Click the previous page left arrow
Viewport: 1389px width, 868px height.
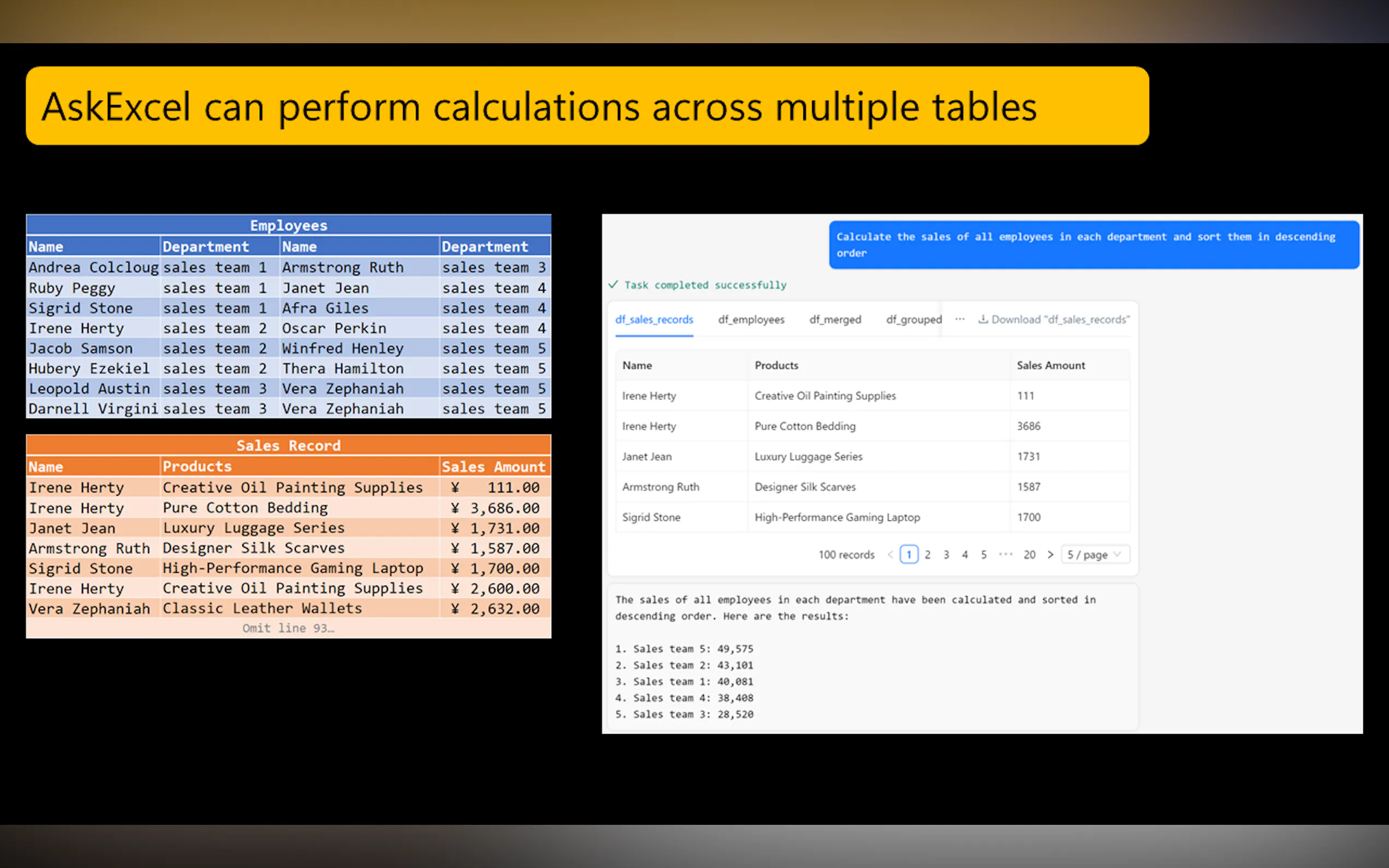tap(890, 555)
